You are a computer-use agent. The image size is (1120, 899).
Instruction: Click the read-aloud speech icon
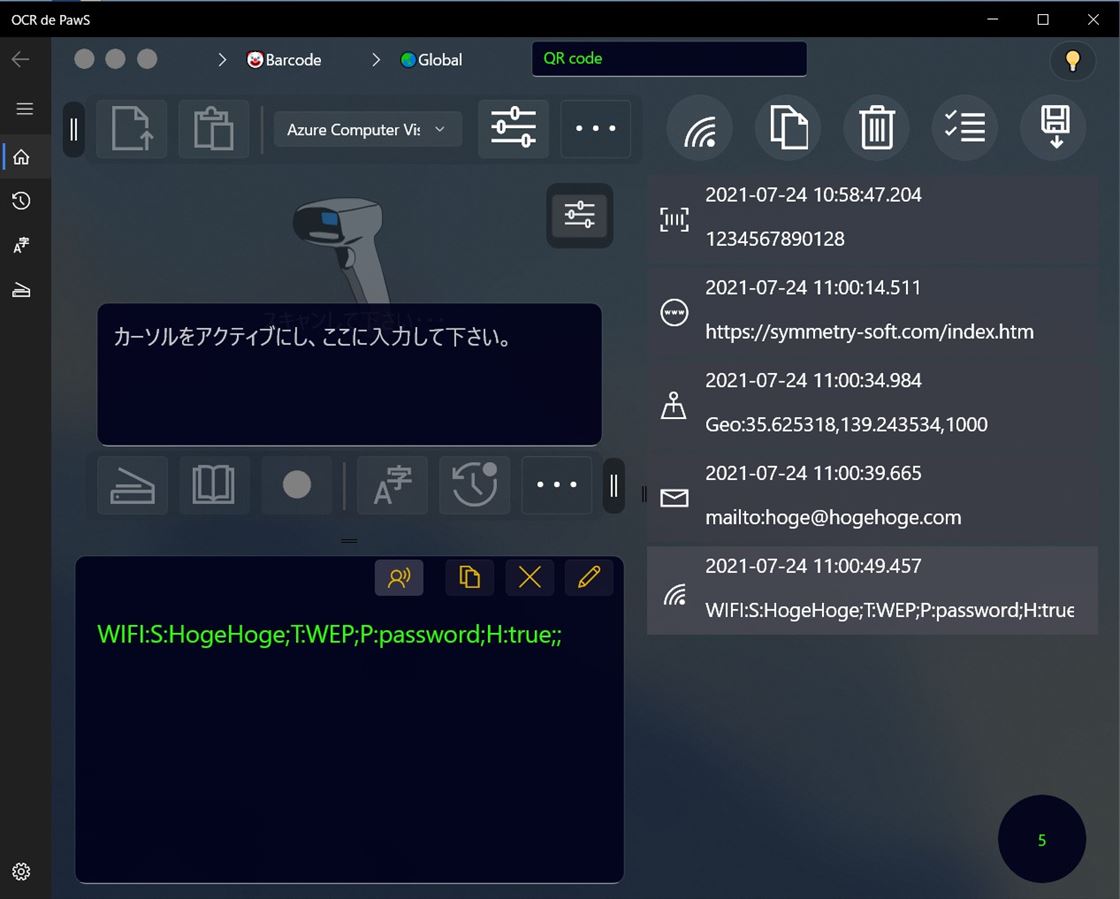click(399, 577)
